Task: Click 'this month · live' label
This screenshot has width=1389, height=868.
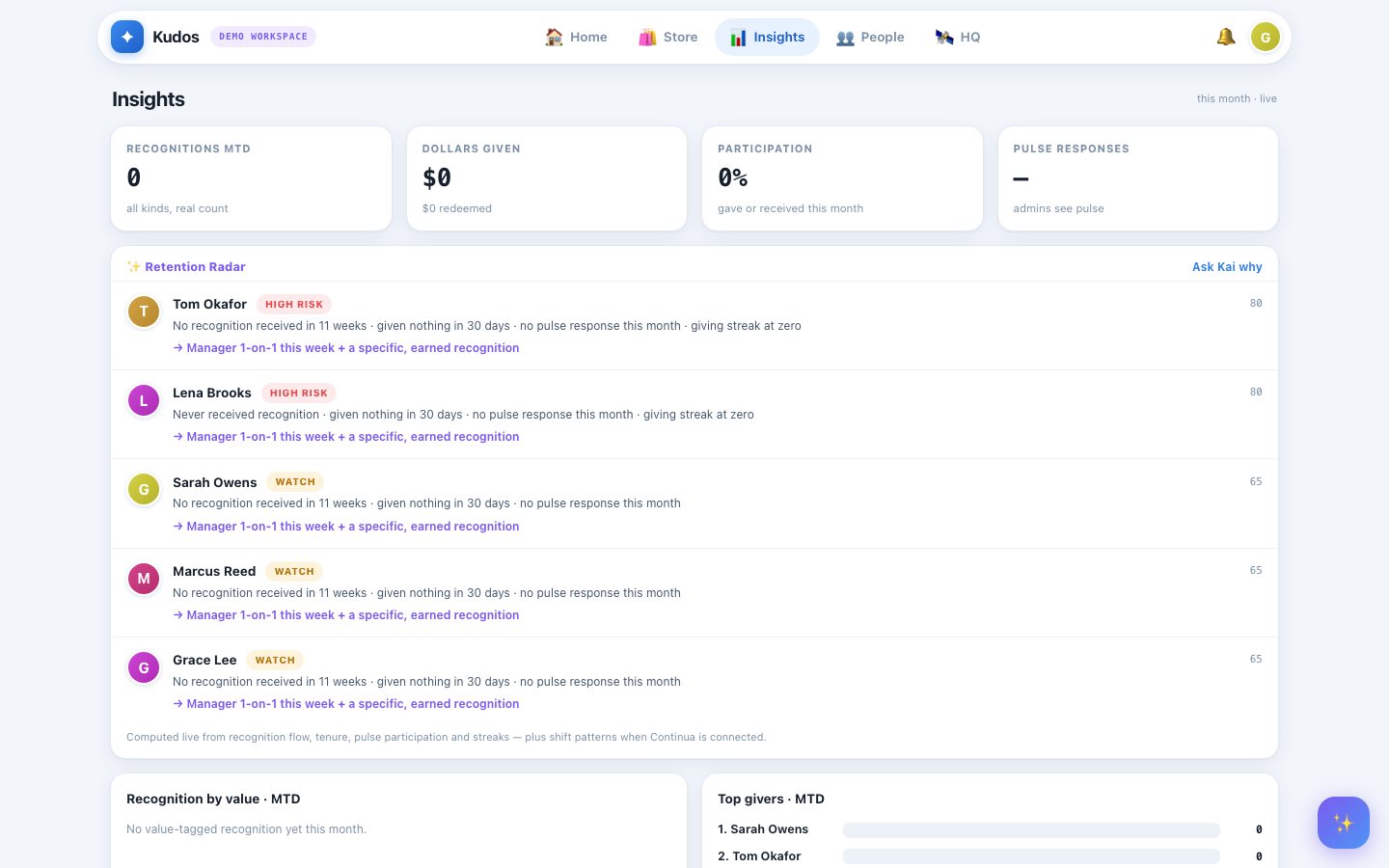Action: [x=1237, y=98]
